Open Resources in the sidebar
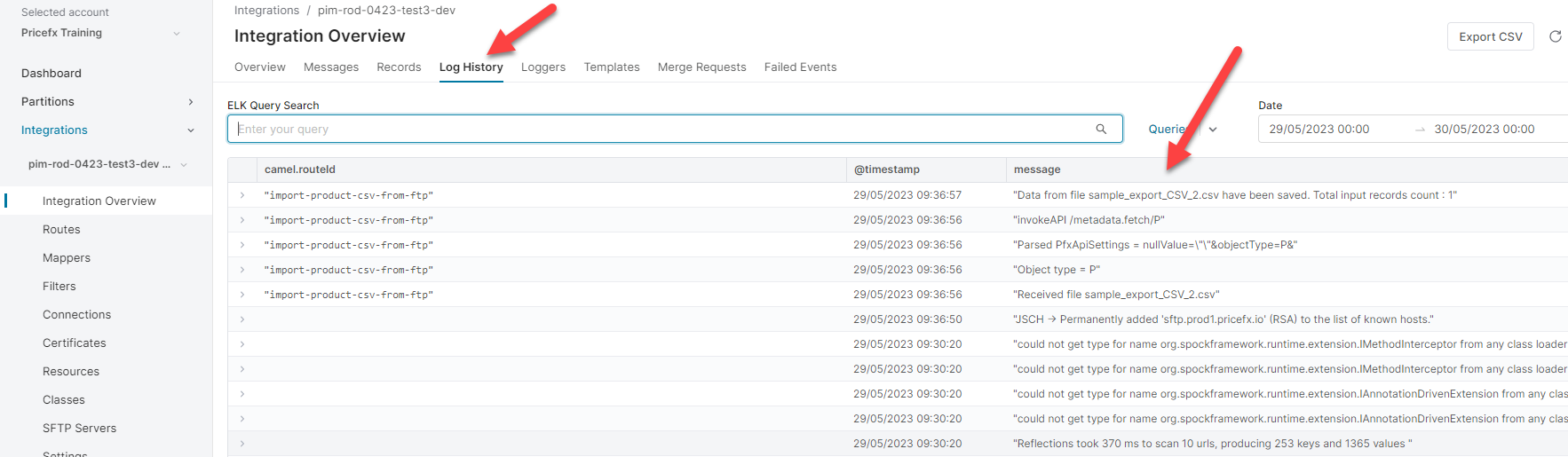This screenshot has width=1568, height=457. [71, 372]
